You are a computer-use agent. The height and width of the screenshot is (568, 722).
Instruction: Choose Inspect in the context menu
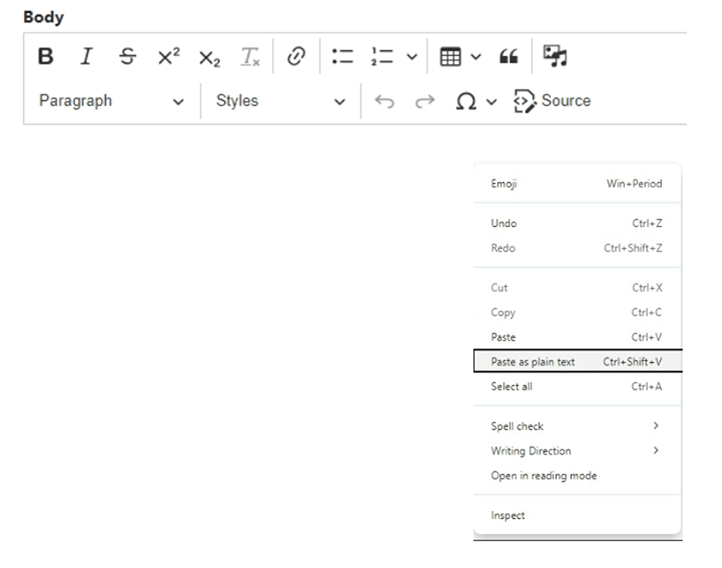[x=577, y=516]
